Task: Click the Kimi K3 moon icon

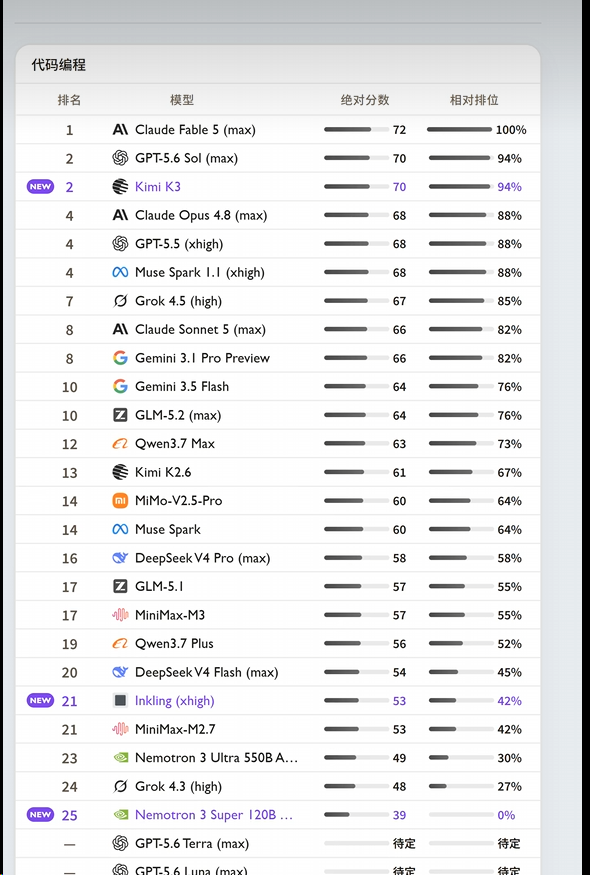Action: [x=120, y=187]
